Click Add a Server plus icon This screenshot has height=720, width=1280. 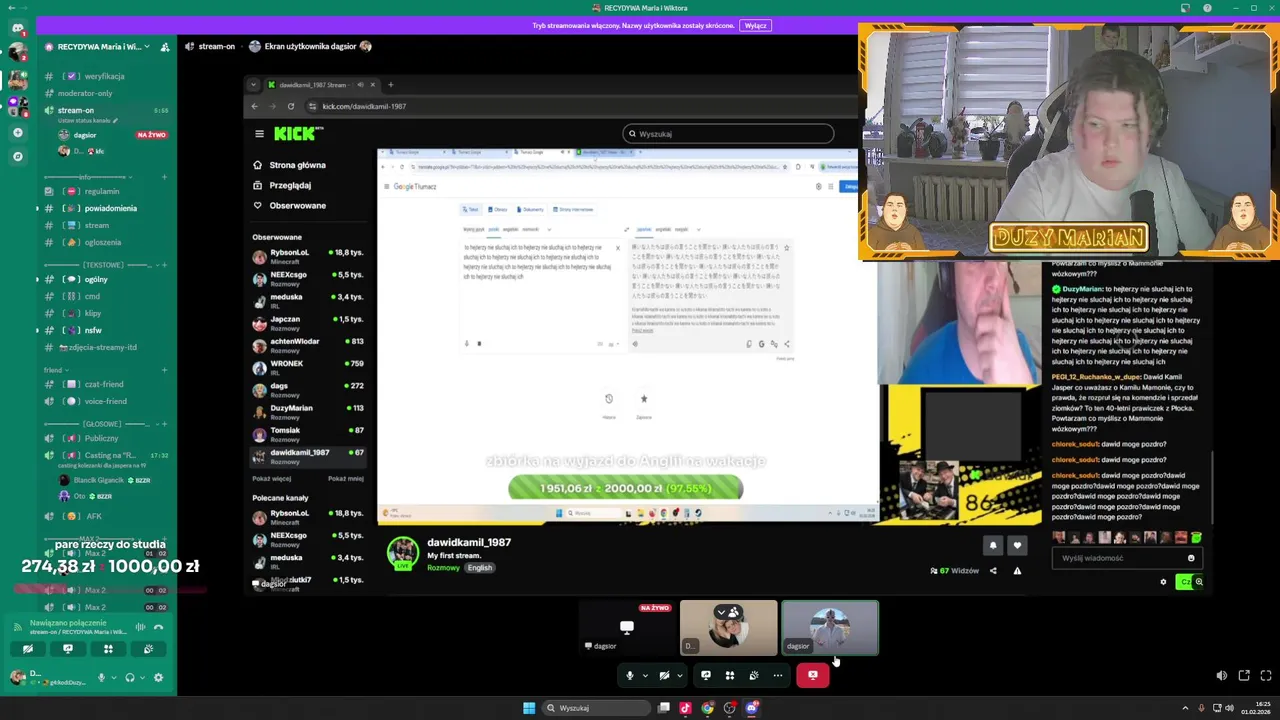pos(17,132)
